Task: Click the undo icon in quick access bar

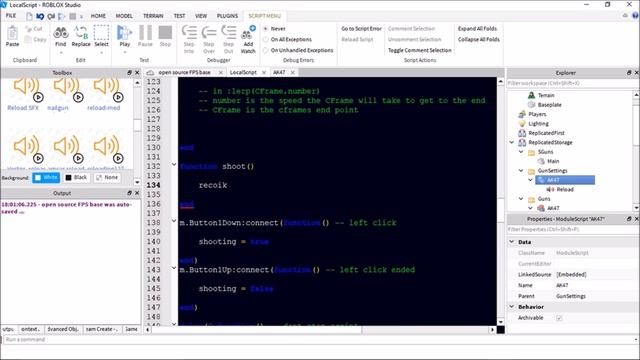Action: (40, 16)
